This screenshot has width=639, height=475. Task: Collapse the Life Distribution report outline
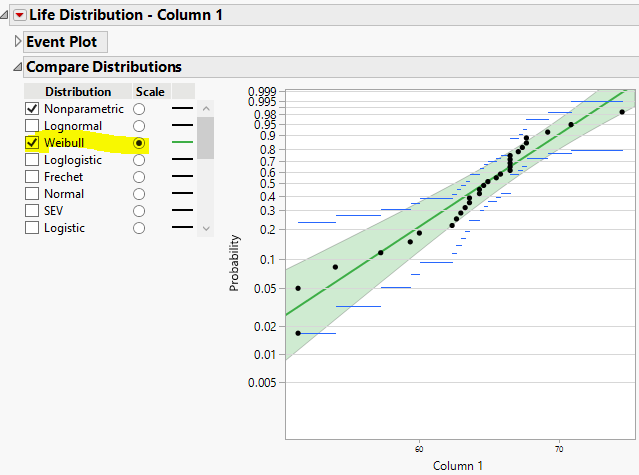[4, 15]
